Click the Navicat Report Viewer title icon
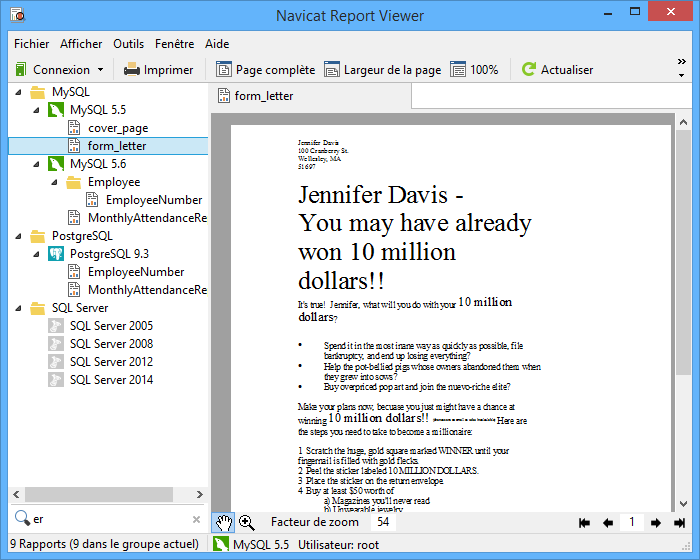This screenshot has height=560, width=700. click(18, 15)
